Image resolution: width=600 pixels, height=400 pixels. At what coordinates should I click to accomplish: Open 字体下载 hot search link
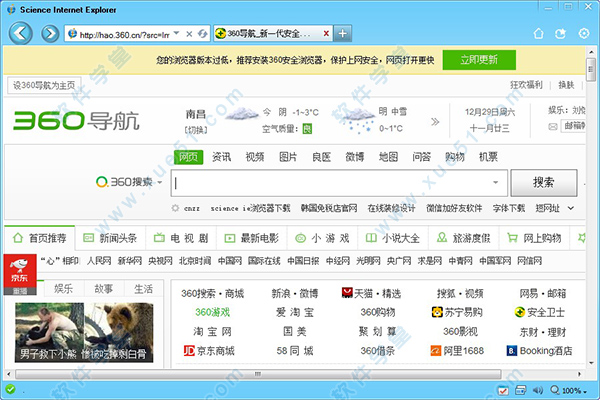pyautogui.click(x=509, y=208)
